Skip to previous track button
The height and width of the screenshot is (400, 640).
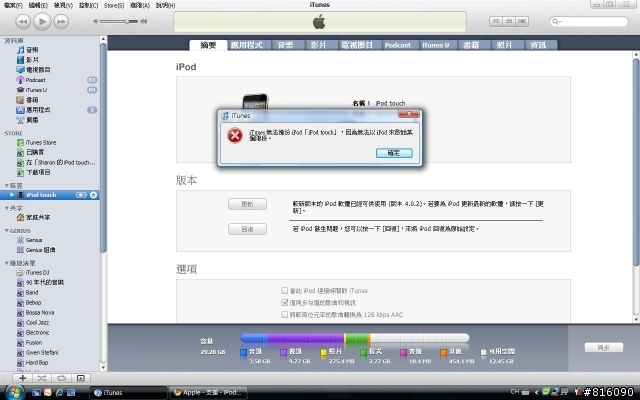[x=23, y=22]
